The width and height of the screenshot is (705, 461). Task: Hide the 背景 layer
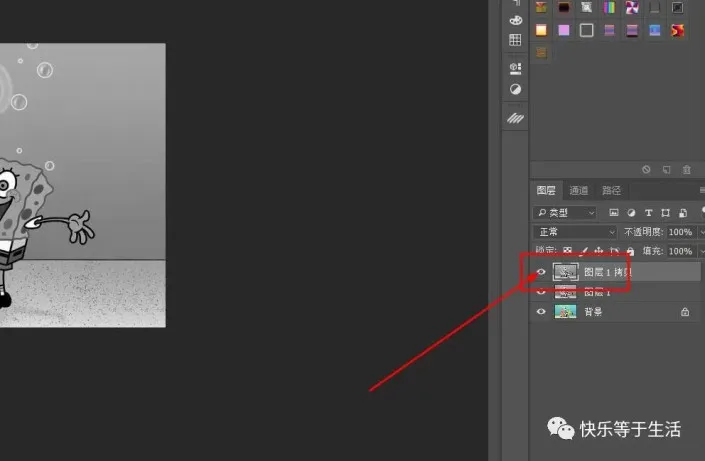click(x=541, y=311)
